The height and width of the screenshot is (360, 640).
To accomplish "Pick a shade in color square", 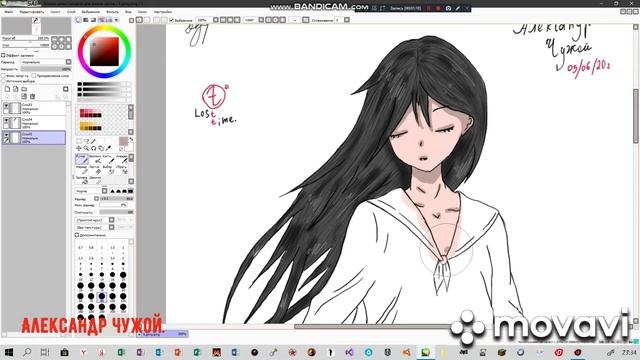I will 104,51.
